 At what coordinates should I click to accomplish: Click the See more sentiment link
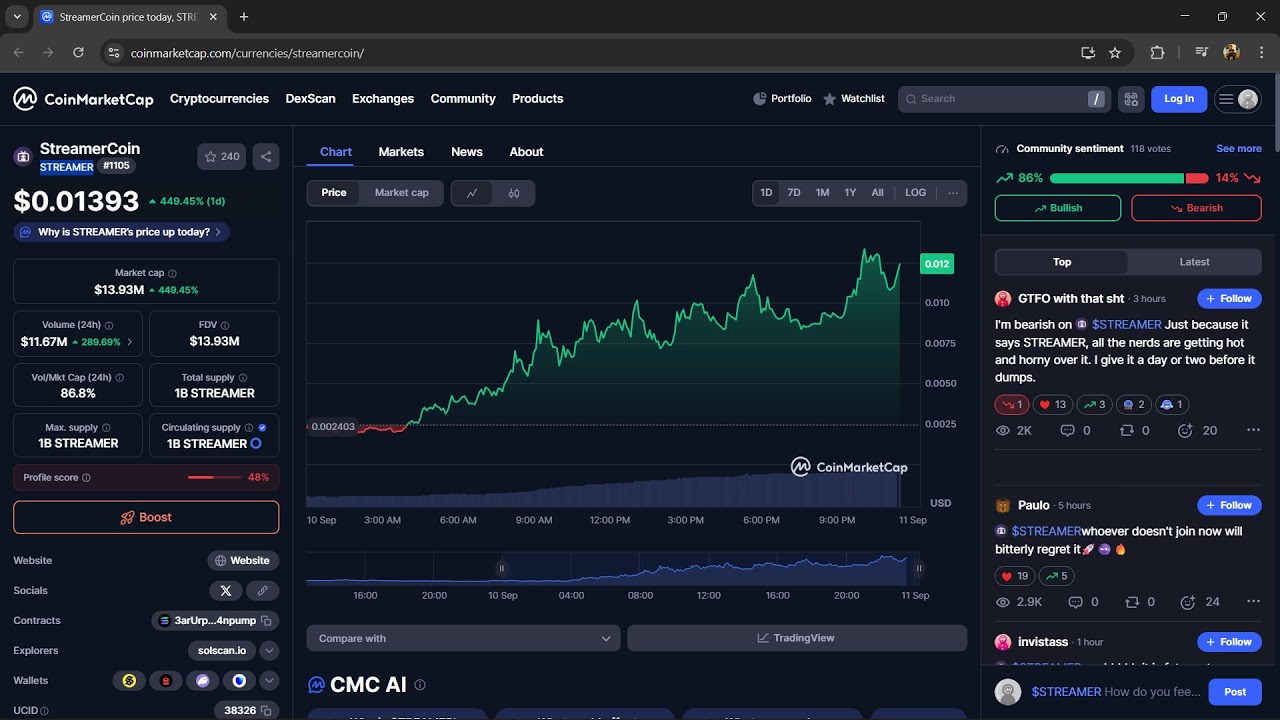click(1239, 149)
